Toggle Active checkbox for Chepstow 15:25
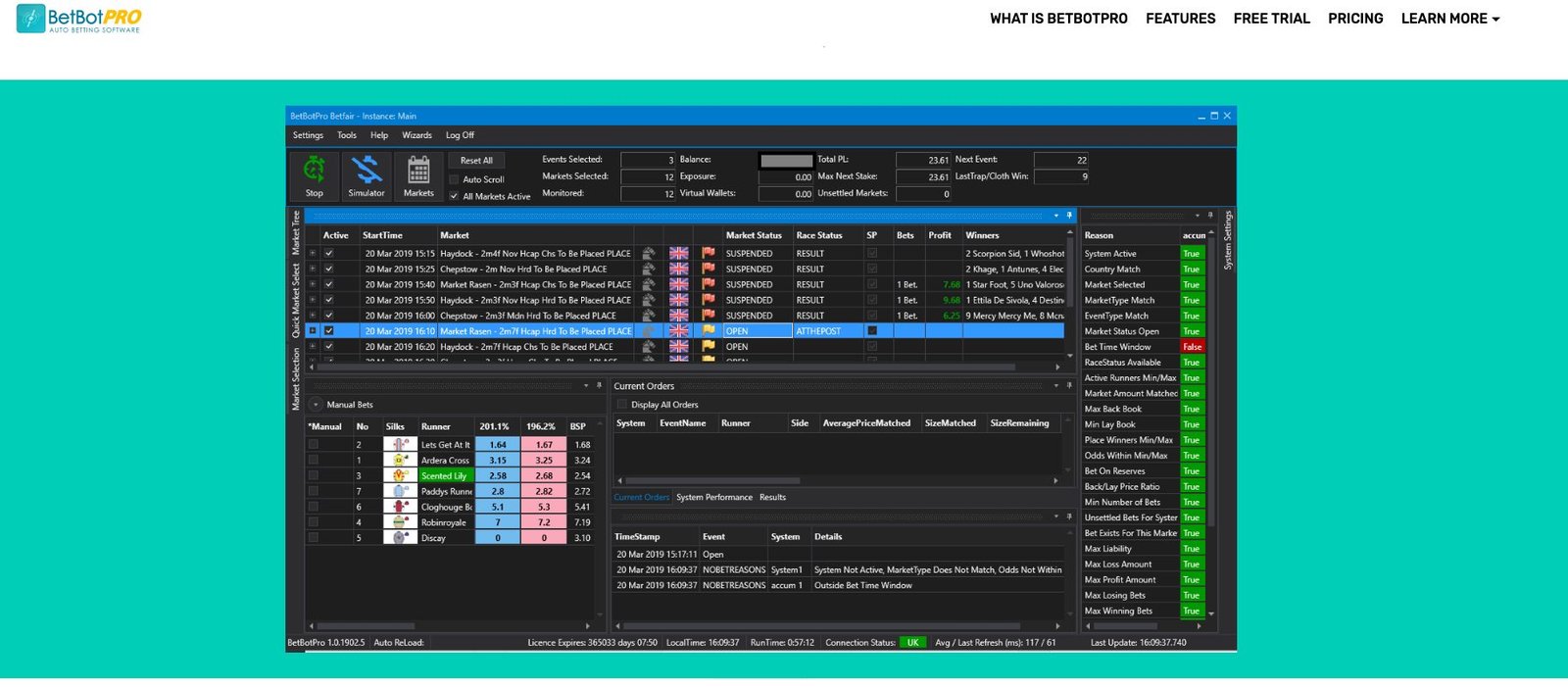This screenshot has height=687, width=1568. tap(329, 269)
